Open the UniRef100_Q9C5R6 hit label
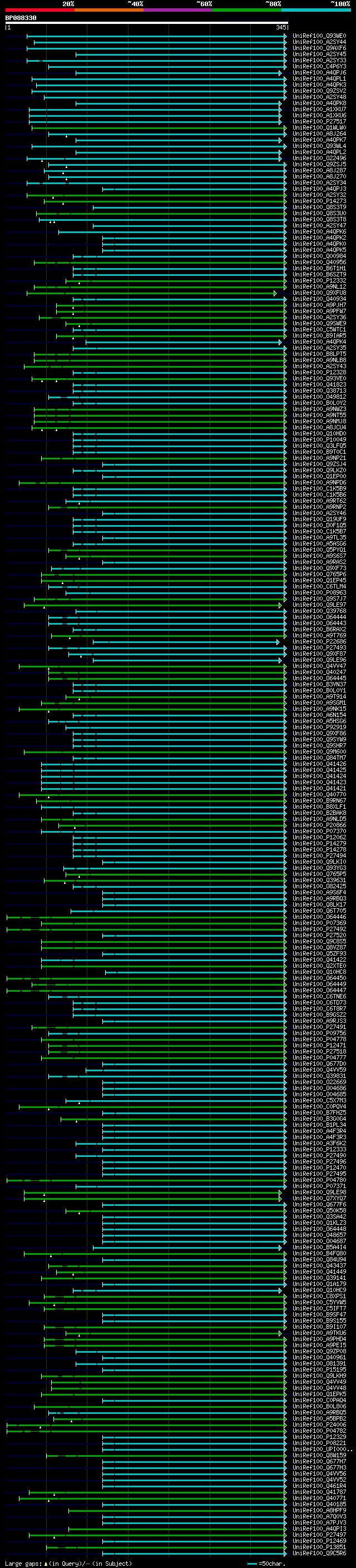356x1568 pixels. tap(319, 1554)
